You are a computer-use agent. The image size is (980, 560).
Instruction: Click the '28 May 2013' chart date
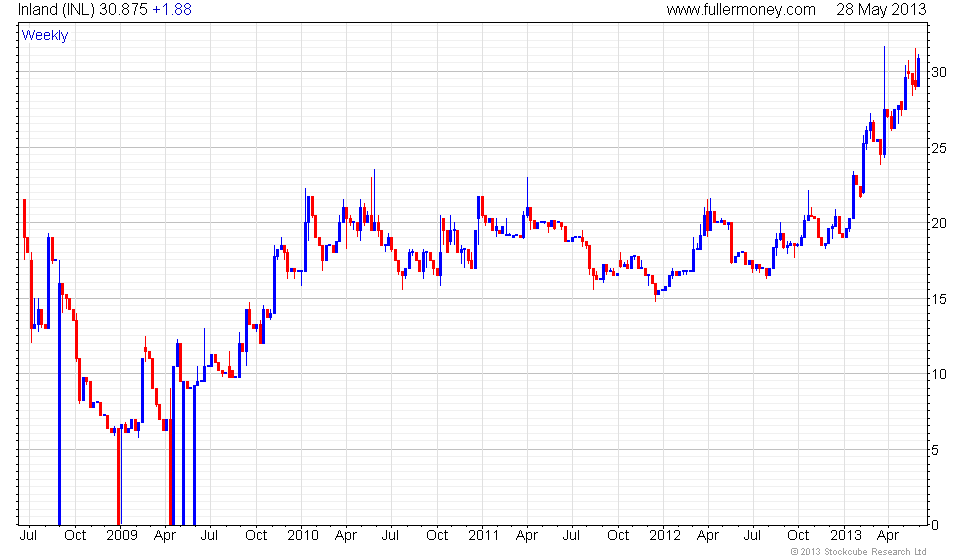tap(881, 10)
